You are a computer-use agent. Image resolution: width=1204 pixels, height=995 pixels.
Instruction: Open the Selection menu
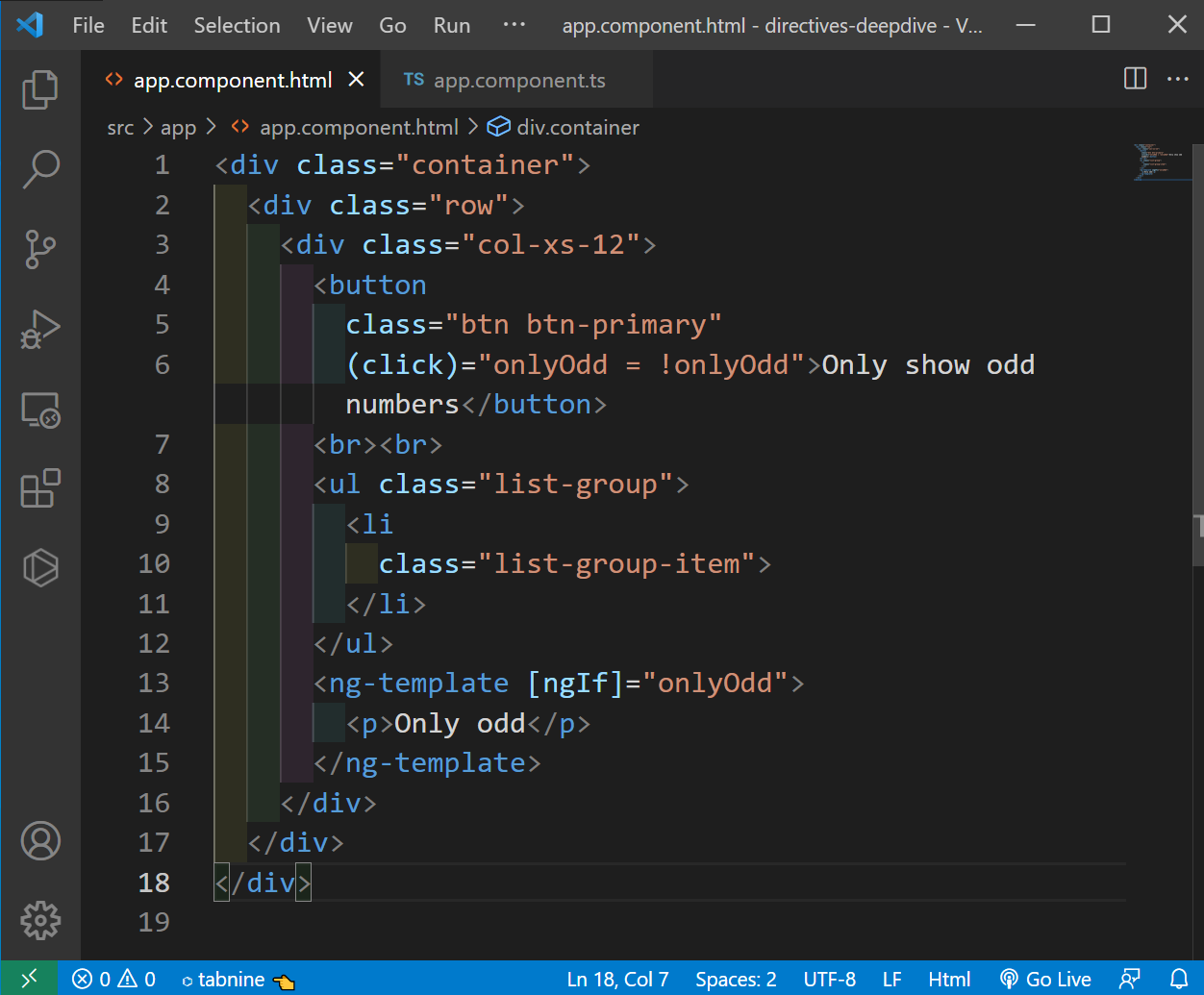[x=238, y=25]
